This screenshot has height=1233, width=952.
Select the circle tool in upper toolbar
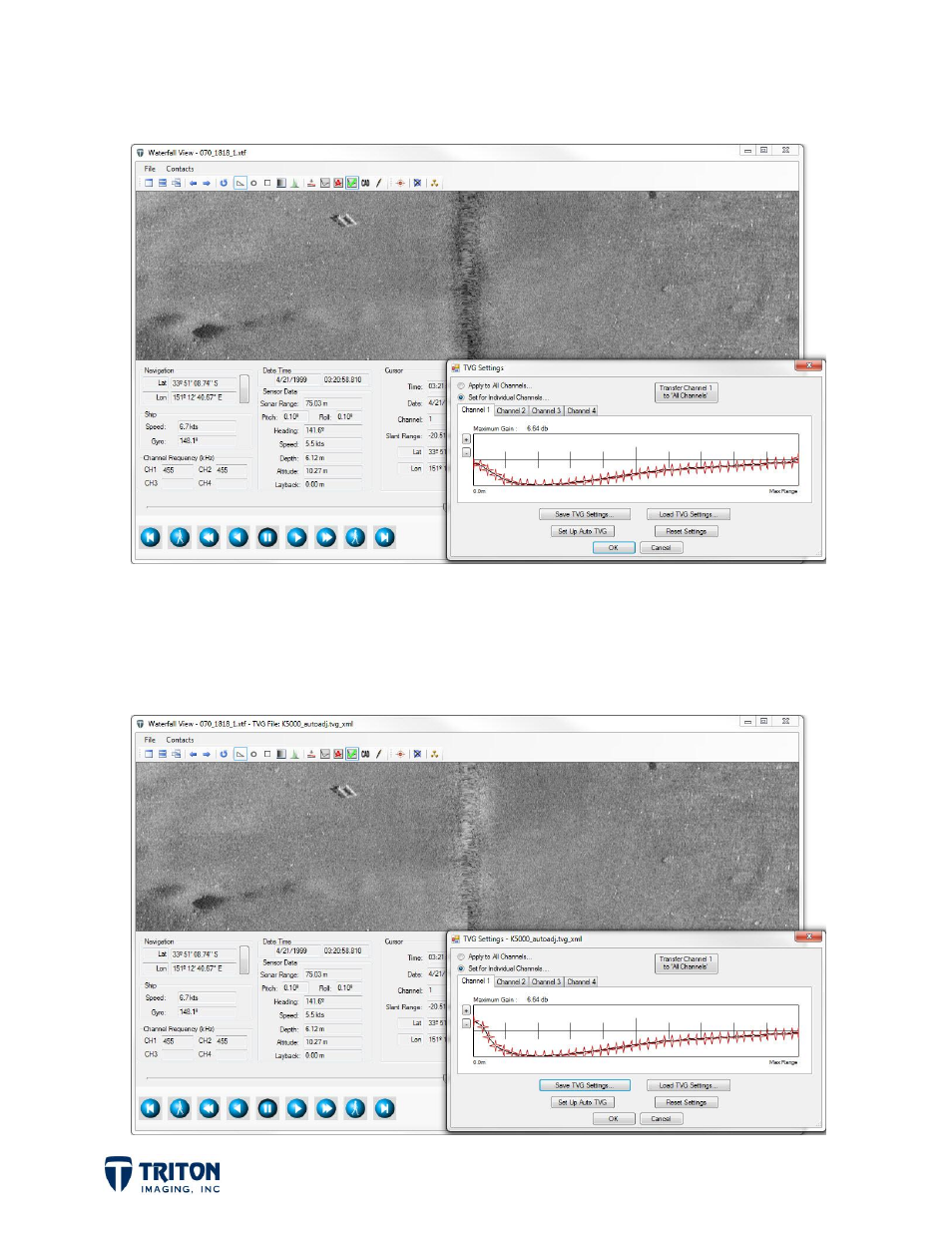tap(253, 183)
